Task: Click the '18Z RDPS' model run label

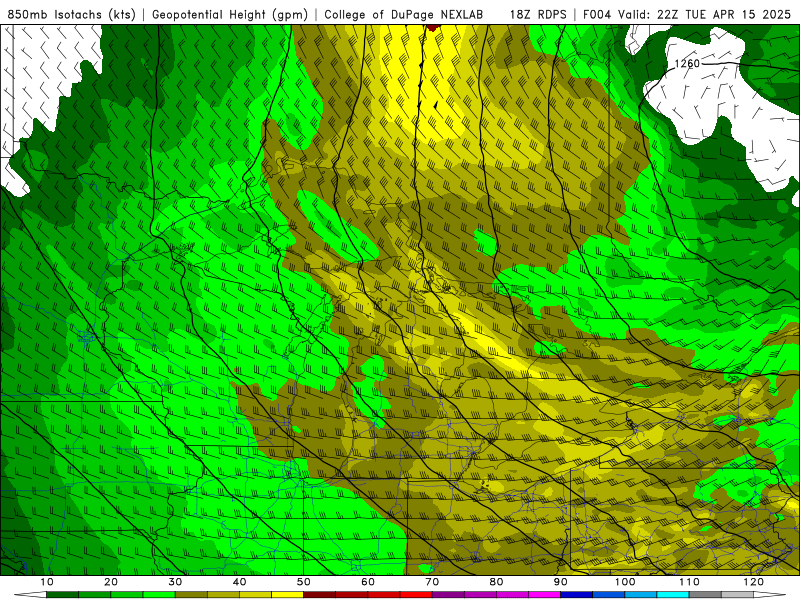Action: (x=538, y=14)
